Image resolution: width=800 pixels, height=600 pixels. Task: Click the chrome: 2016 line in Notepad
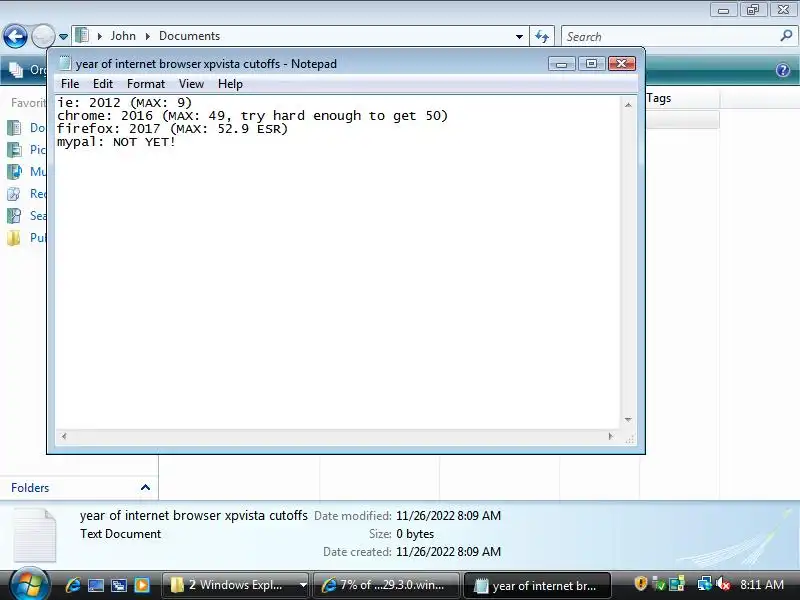[253, 116]
